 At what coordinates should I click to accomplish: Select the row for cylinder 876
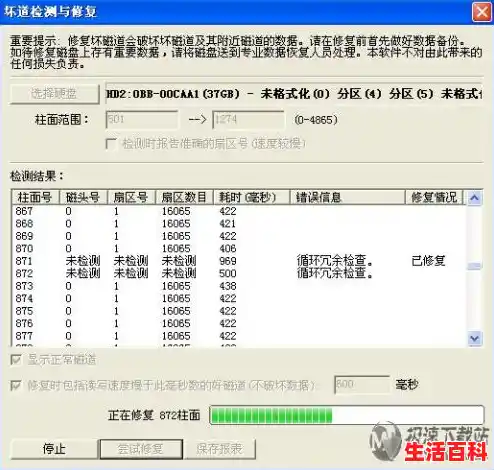point(239,323)
